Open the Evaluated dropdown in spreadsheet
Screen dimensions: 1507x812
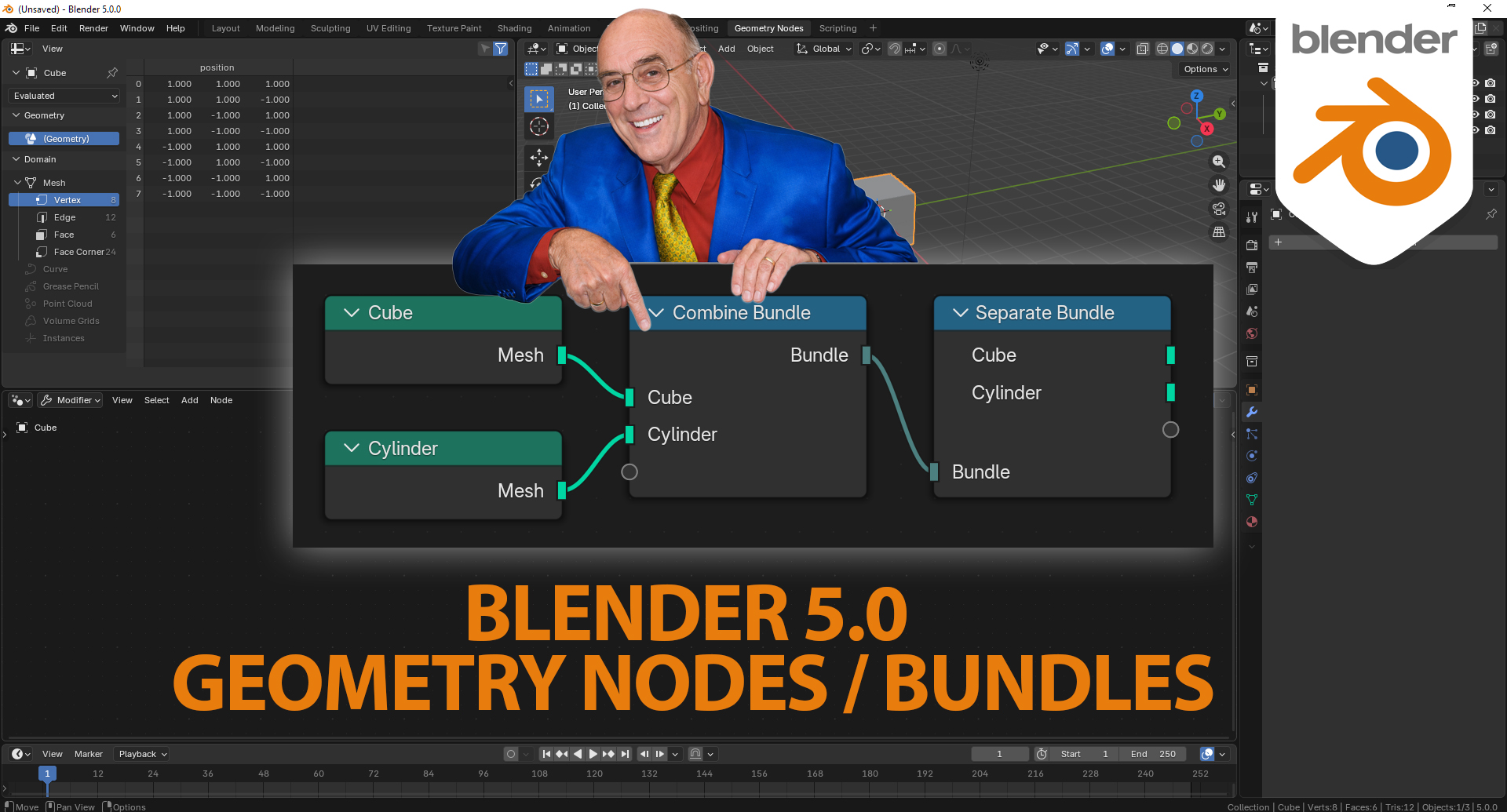click(x=65, y=96)
